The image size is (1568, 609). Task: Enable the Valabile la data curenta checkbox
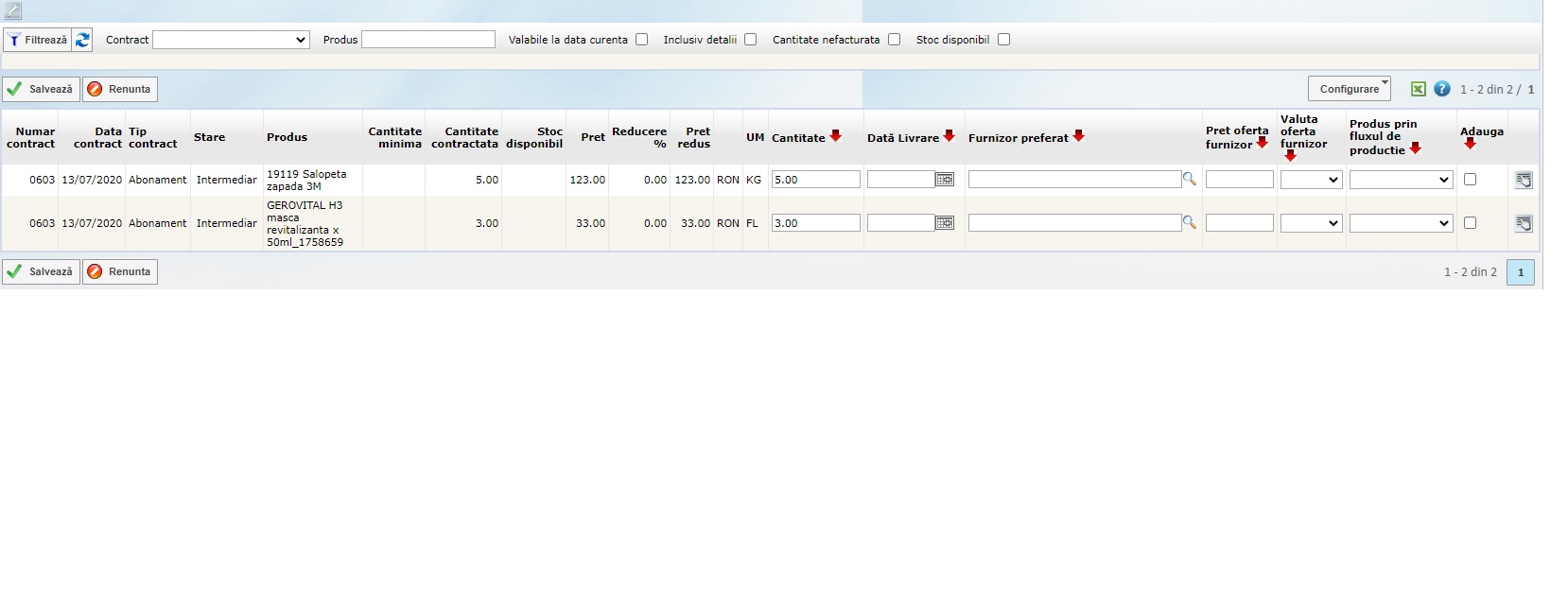pos(641,40)
